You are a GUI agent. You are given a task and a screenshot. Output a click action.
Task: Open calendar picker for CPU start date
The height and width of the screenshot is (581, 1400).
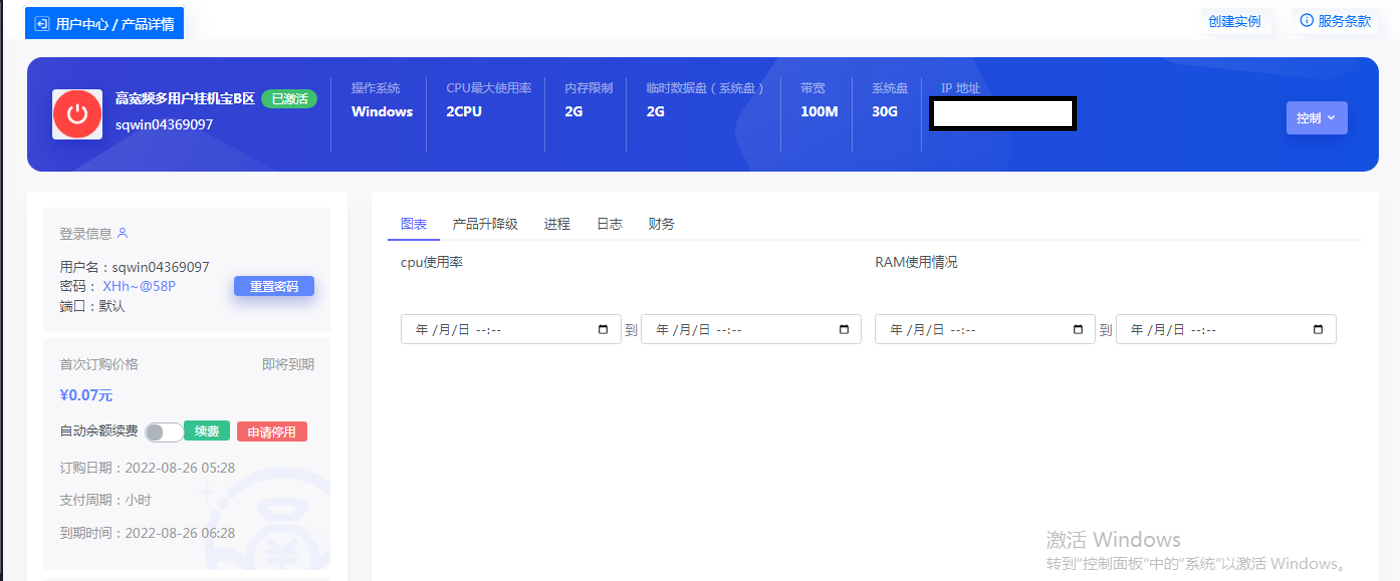pos(603,330)
